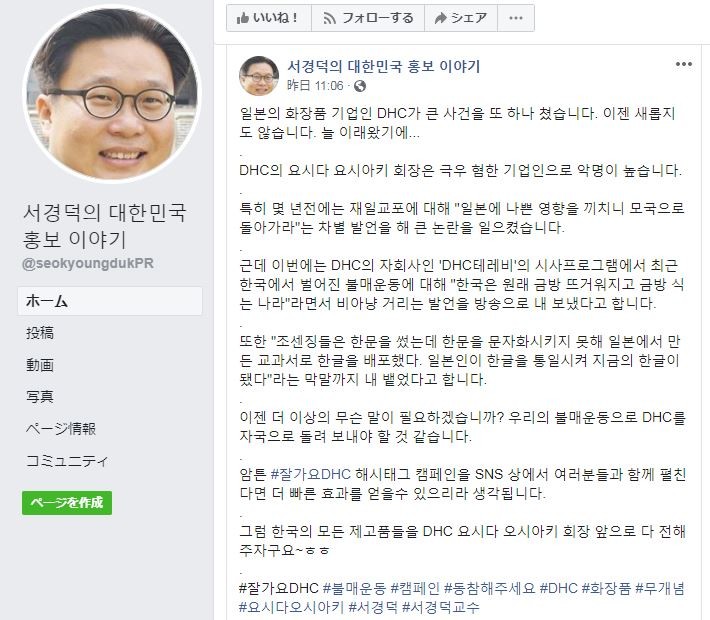This screenshot has width=710, height=620.
Task: Click the #서경덕교수 hashtag link
Action: (x=440, y=607)
